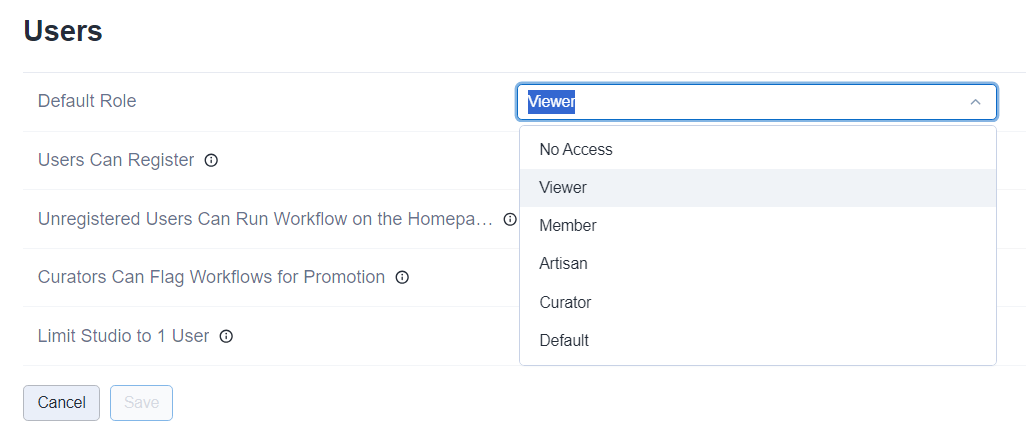The image size is (1026, 442).
Task: Open info icon next to Curators Can Flag Workflows
Action: click(x=402, y=277)
